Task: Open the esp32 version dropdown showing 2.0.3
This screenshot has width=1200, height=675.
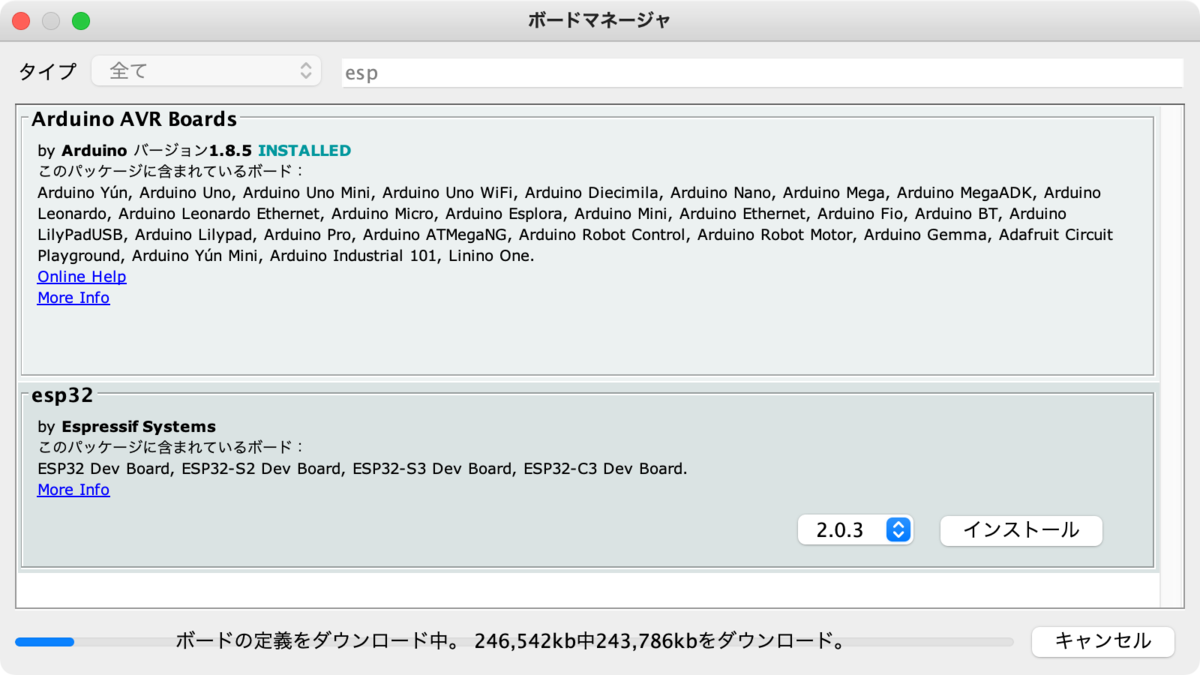Action: coord(855,530)
